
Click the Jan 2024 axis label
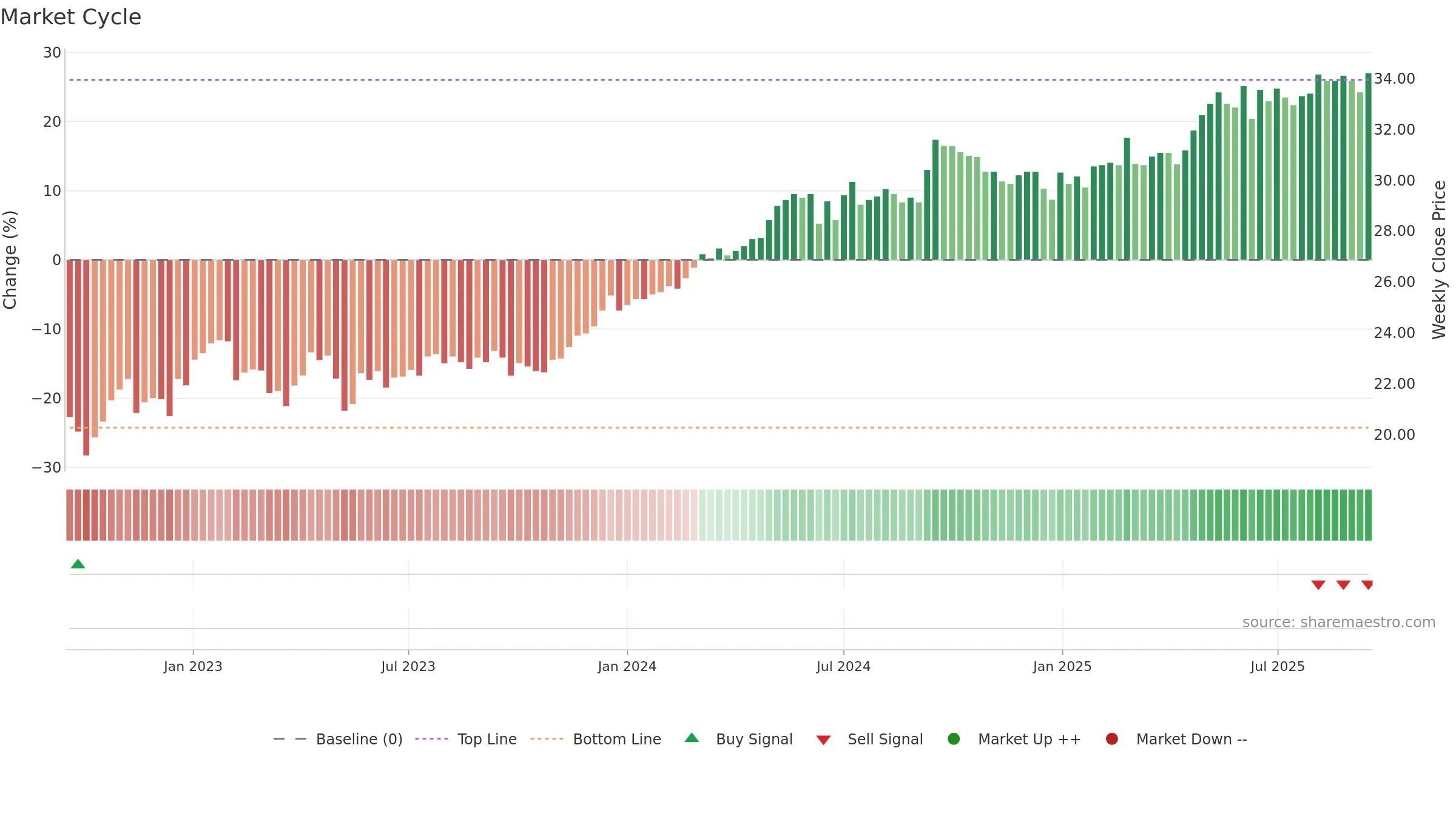pyautogui.click(x=627, y=666)
